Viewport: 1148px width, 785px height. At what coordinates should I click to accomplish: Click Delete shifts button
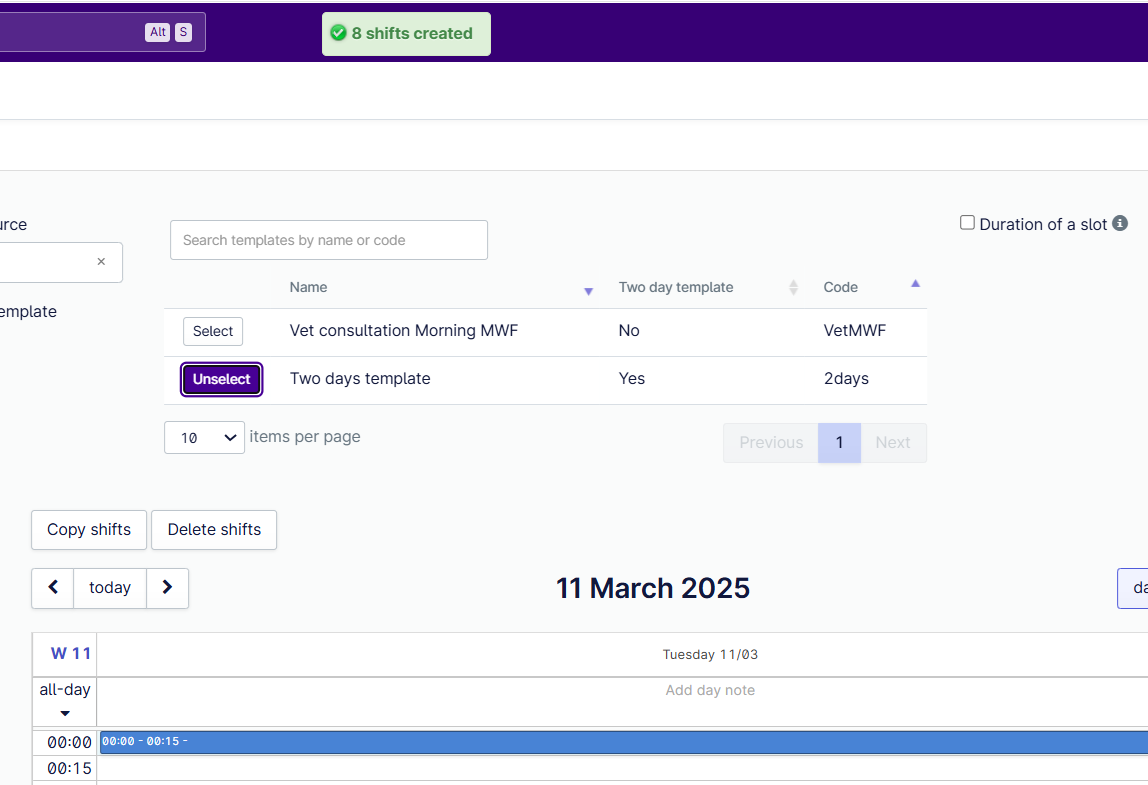coord(214,529)
